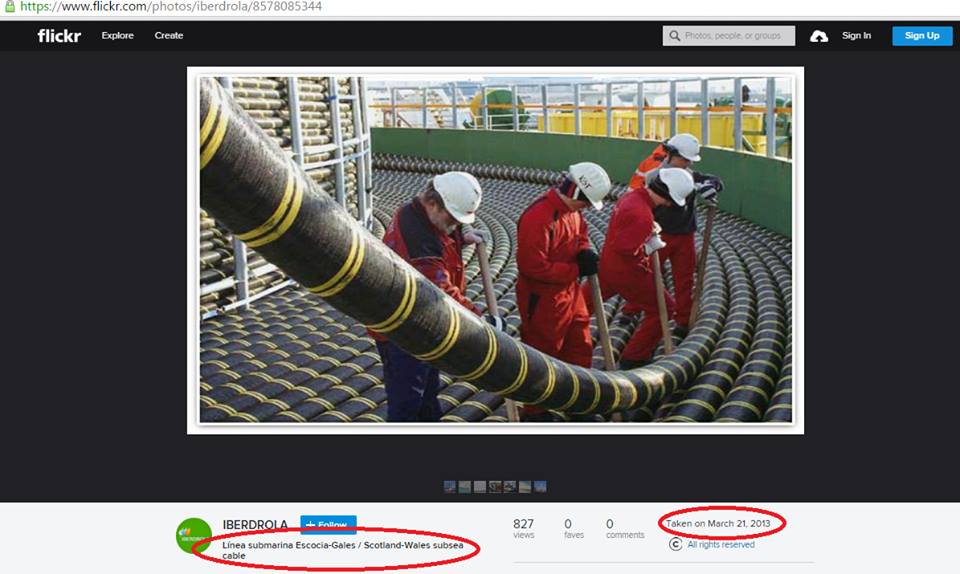
Task: Open the Create menu
Action: [169, 36]
